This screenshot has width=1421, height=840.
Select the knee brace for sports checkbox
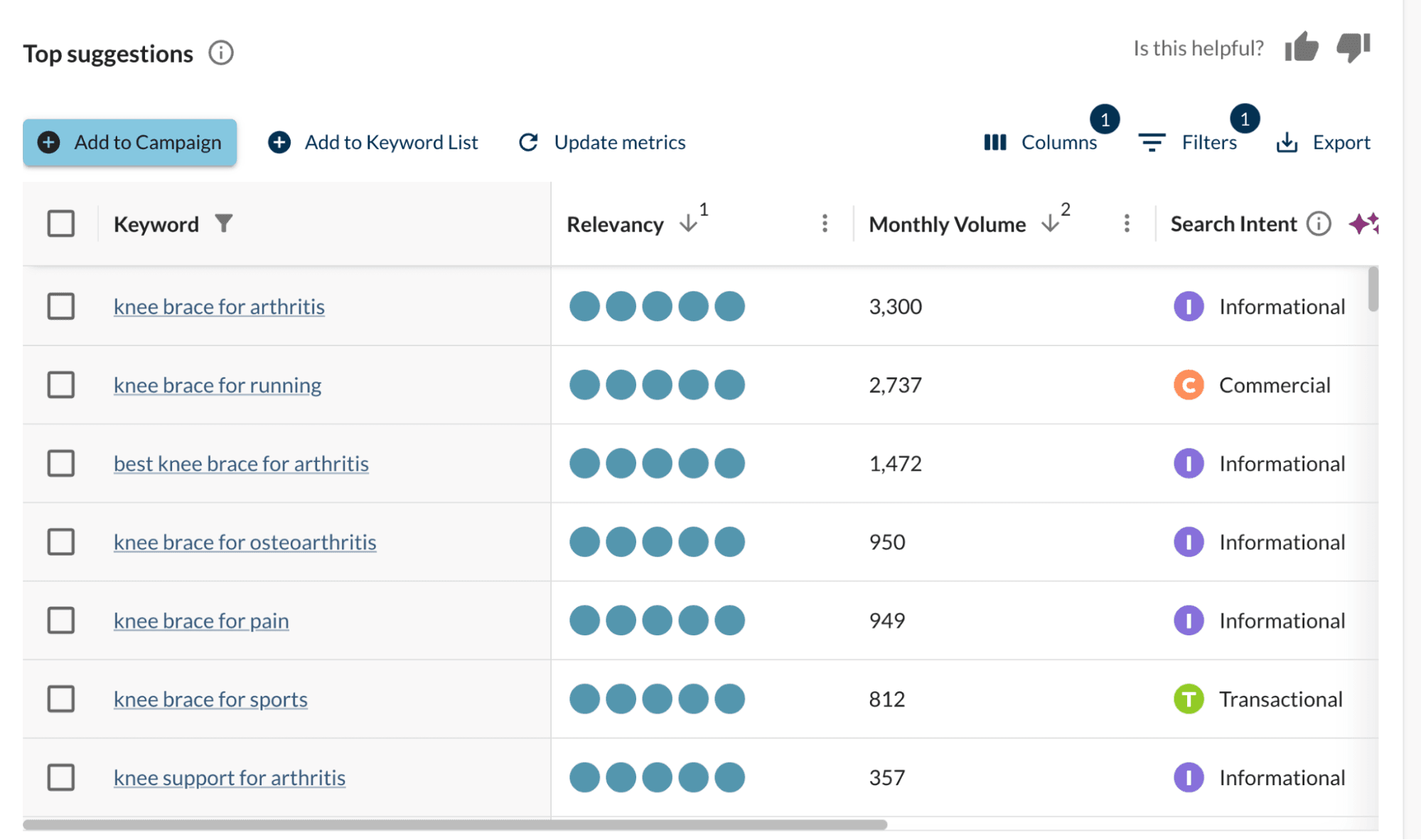click(61, 699)
